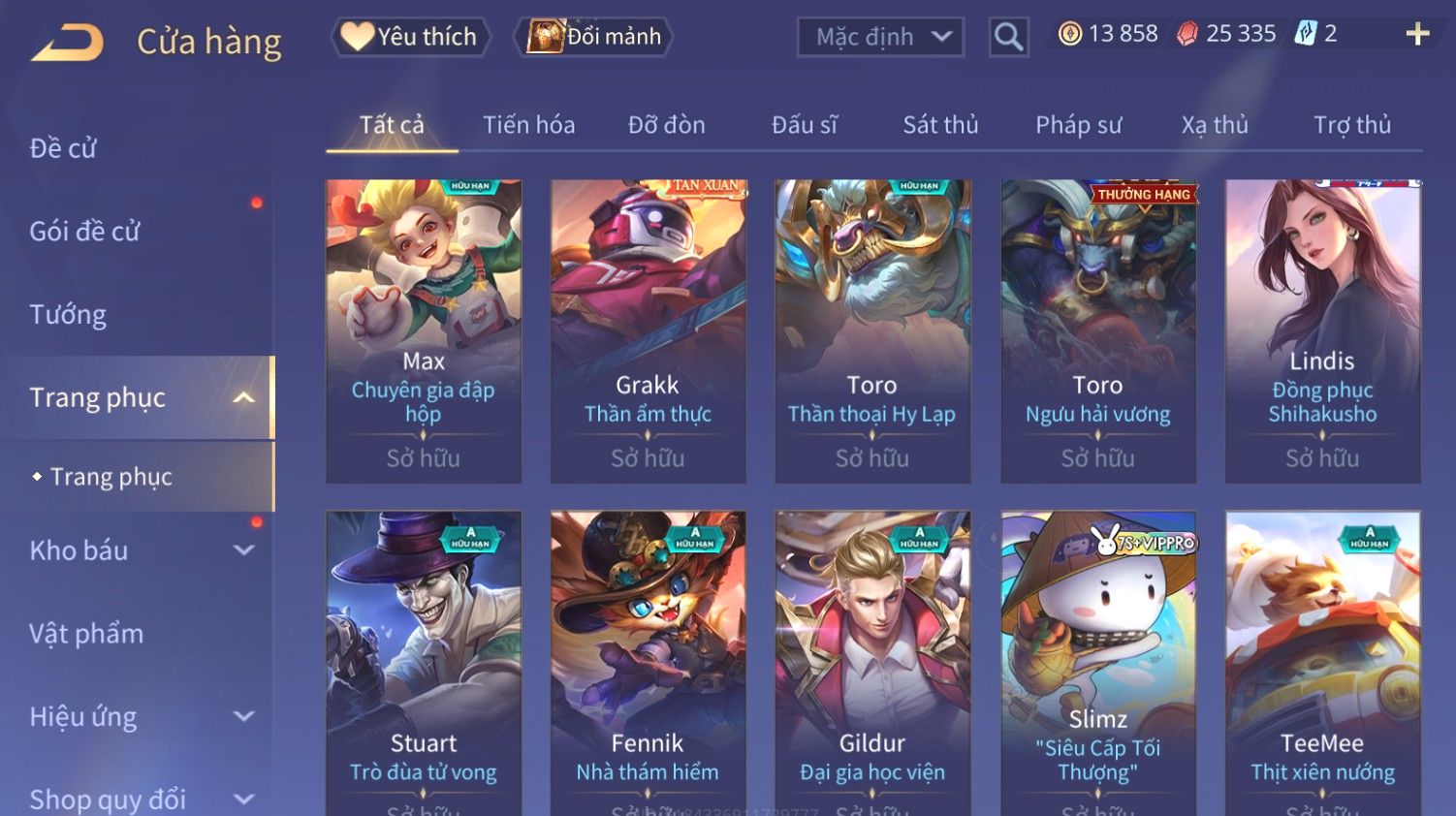
Task: Open Gói đề cử in sidebar
Action: [x=84, y=232]
